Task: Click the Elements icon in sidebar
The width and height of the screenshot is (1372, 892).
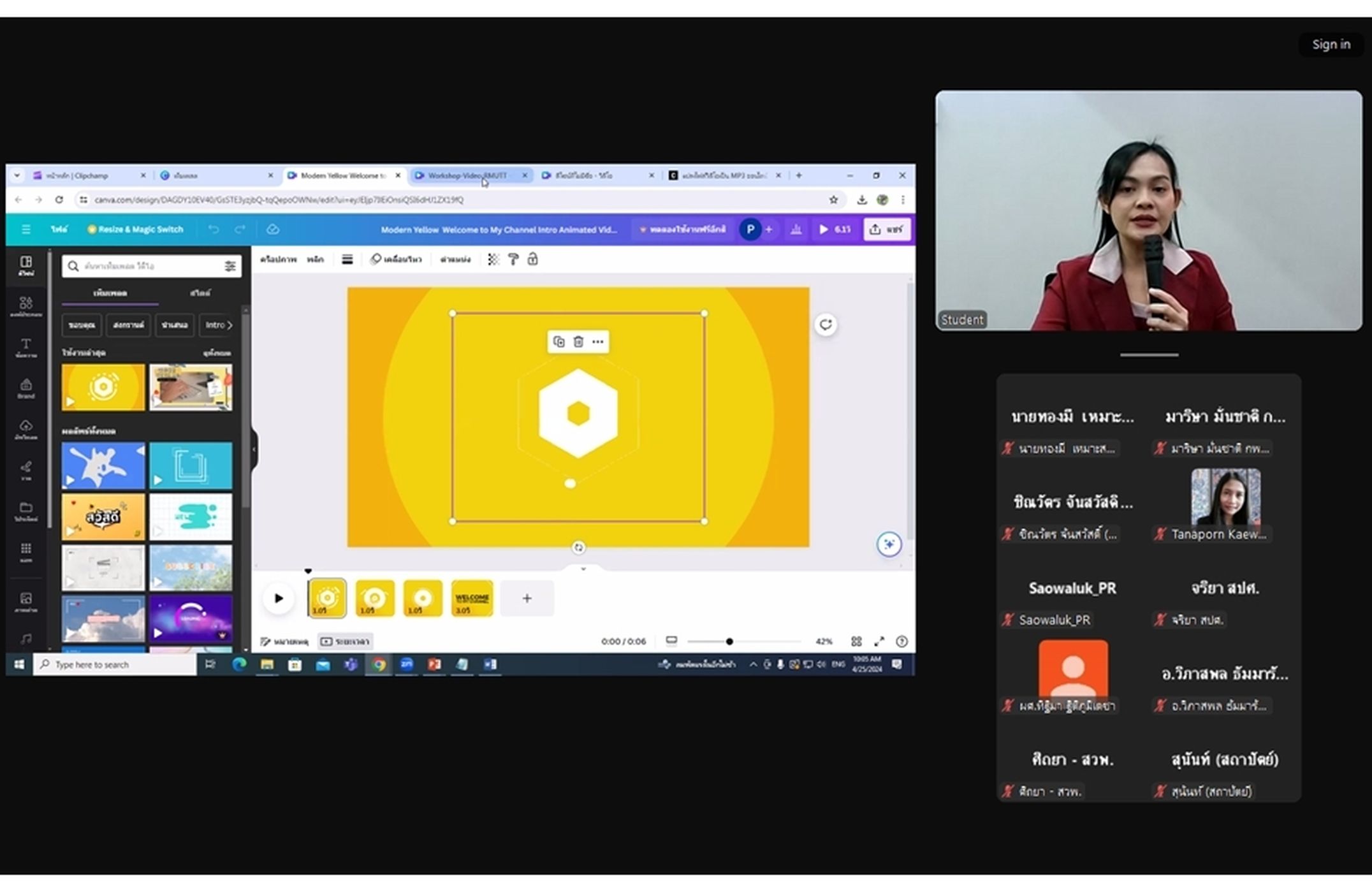Action: click(x=26, y=306)
